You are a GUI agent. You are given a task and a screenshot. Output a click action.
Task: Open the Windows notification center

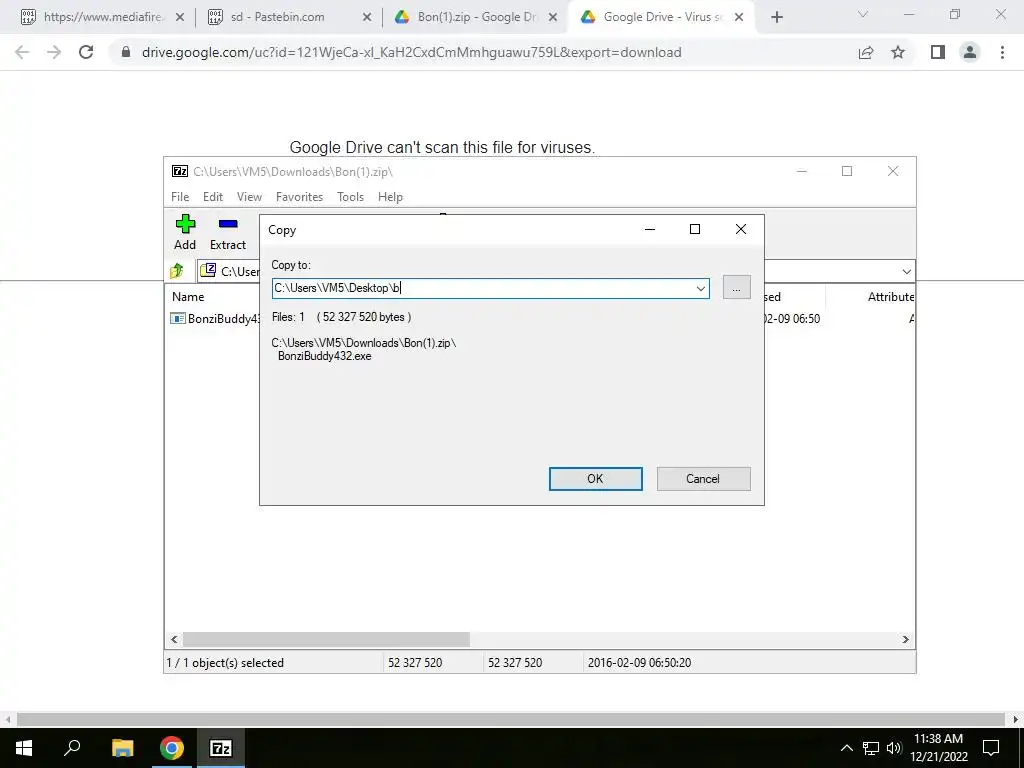(991, 748)
